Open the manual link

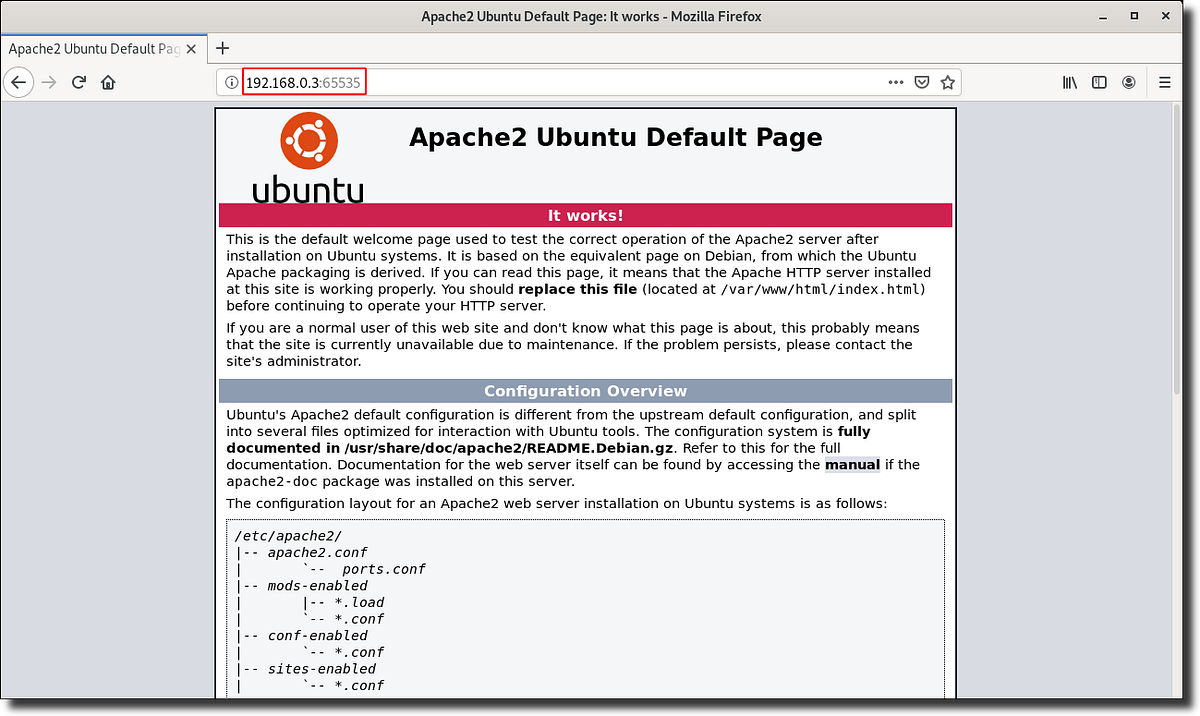(x=852, y=464)
